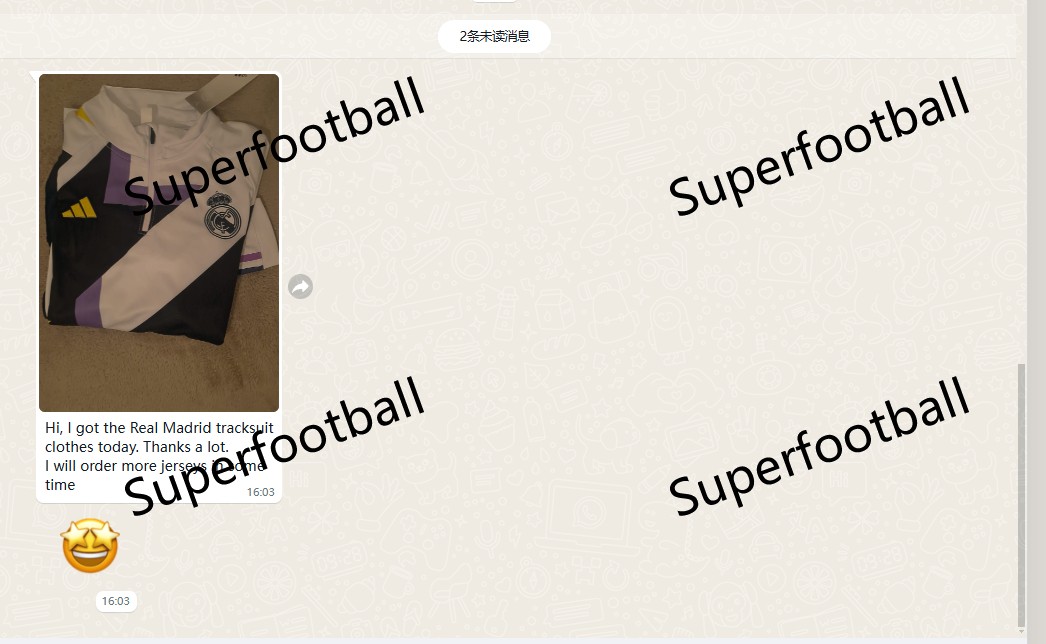This screenshot has width=1046, height=644.
Task: Click the 'clothes today. Thanks a lot.' line
Action: pos(137,446)
